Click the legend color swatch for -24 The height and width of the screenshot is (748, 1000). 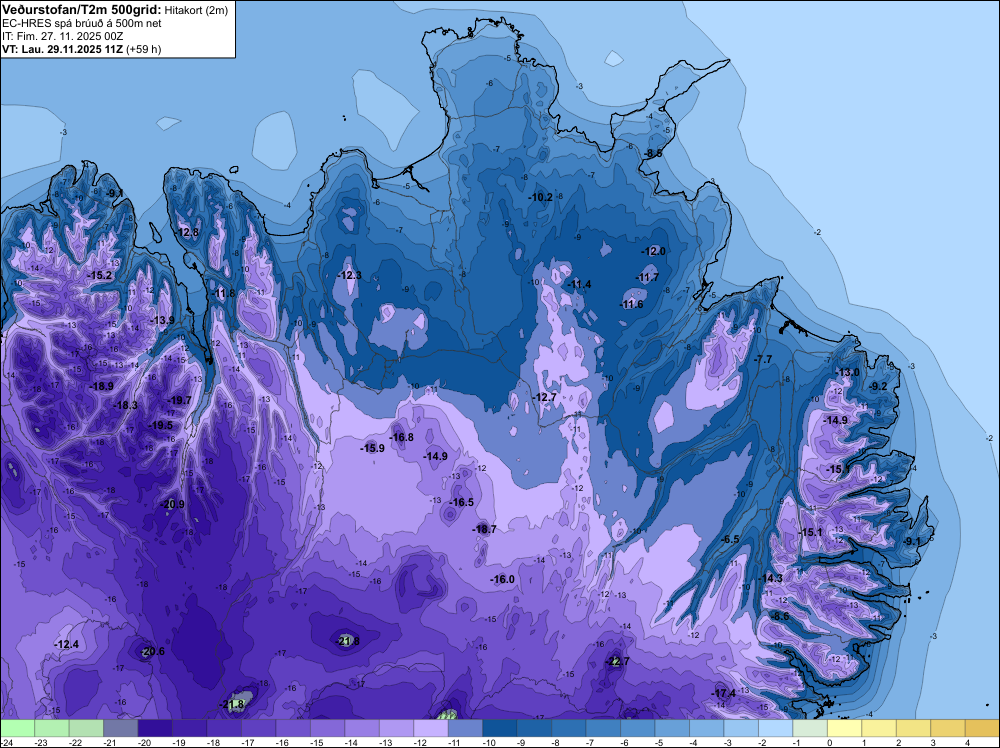(x=17, y=728)
